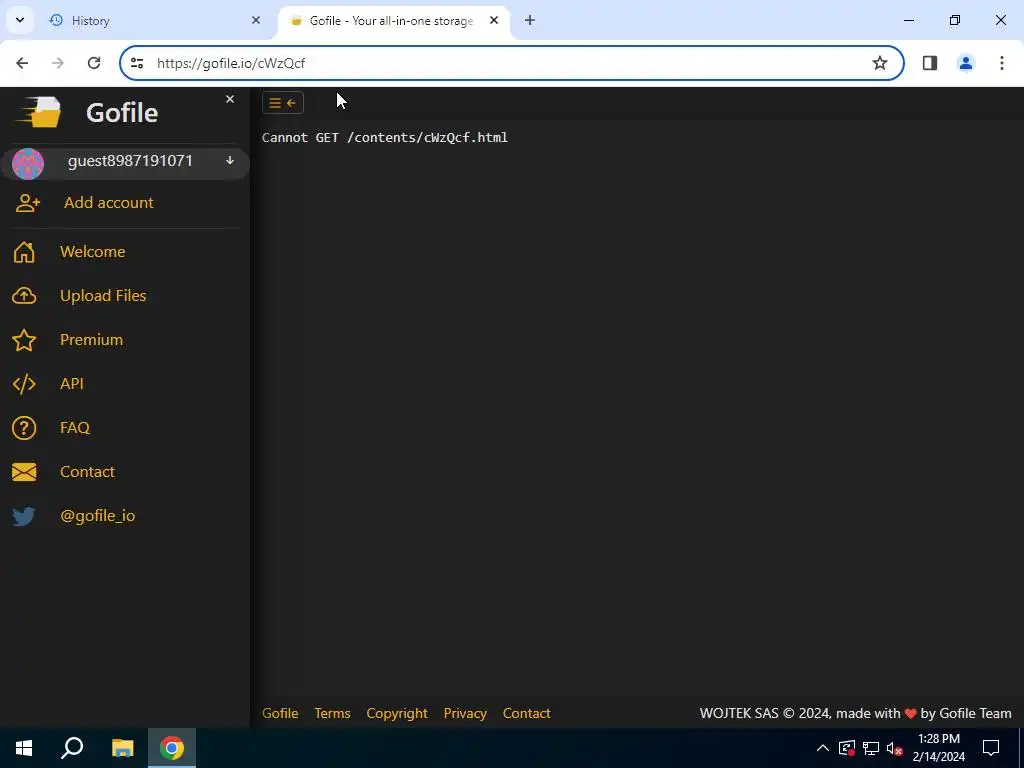Click the Cannot GET error text

click(385, 137)
